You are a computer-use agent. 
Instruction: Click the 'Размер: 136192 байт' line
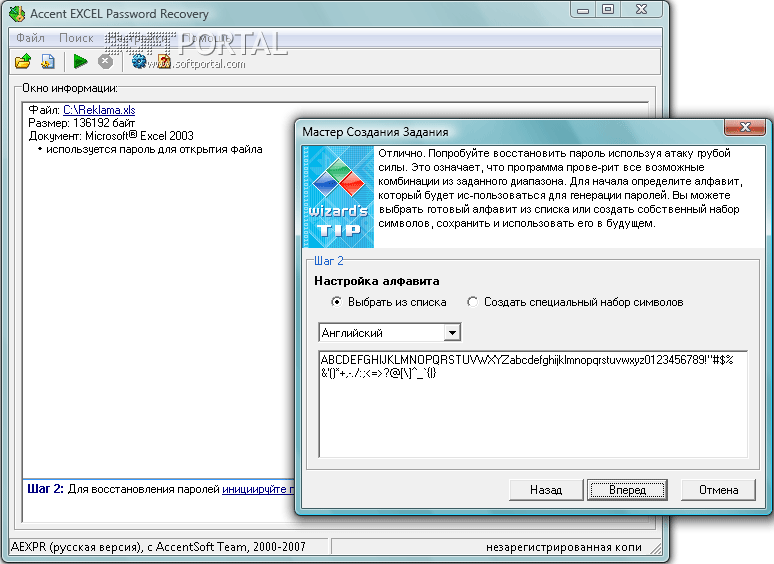tap(81, 123)
